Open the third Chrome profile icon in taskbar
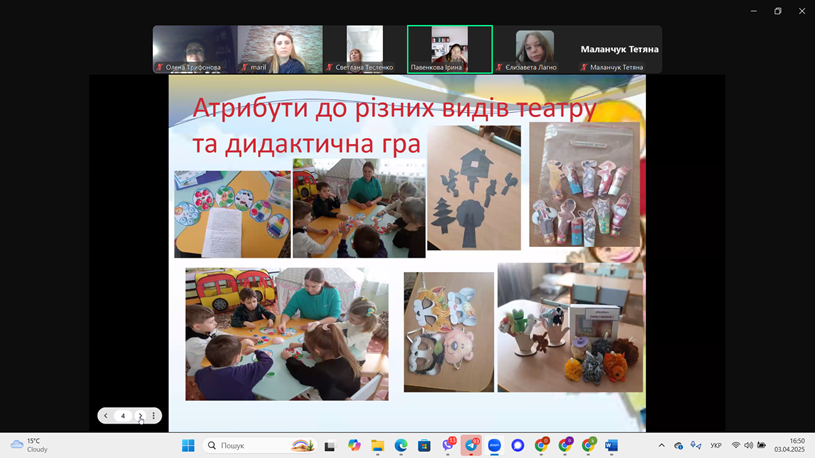This screenshot has height=458, width=815. pos(588,446)
